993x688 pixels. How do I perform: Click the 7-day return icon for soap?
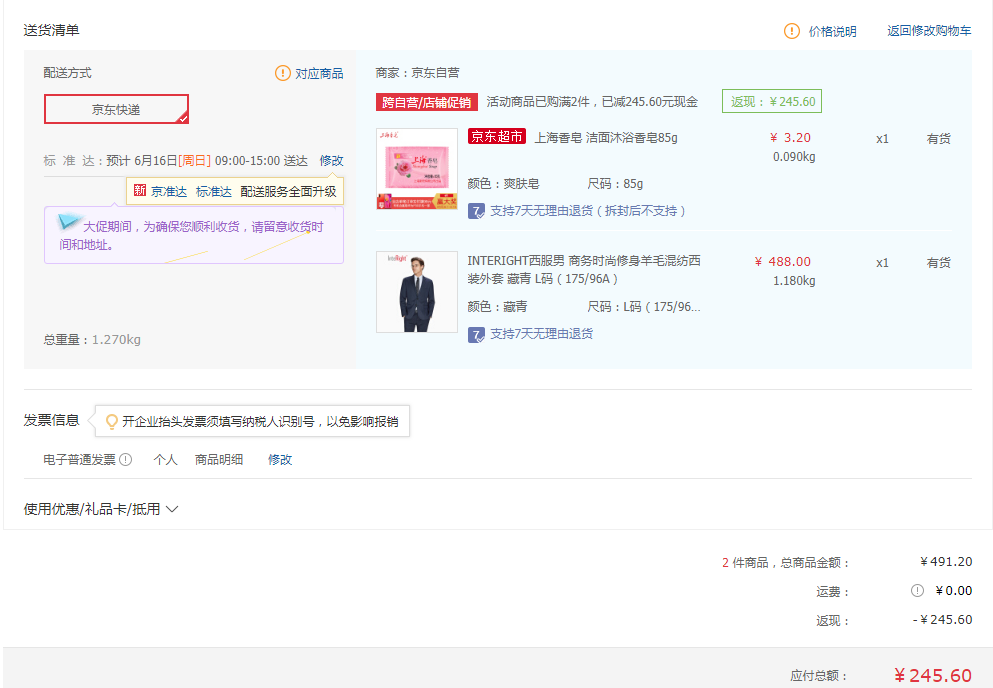pos(476,211)
